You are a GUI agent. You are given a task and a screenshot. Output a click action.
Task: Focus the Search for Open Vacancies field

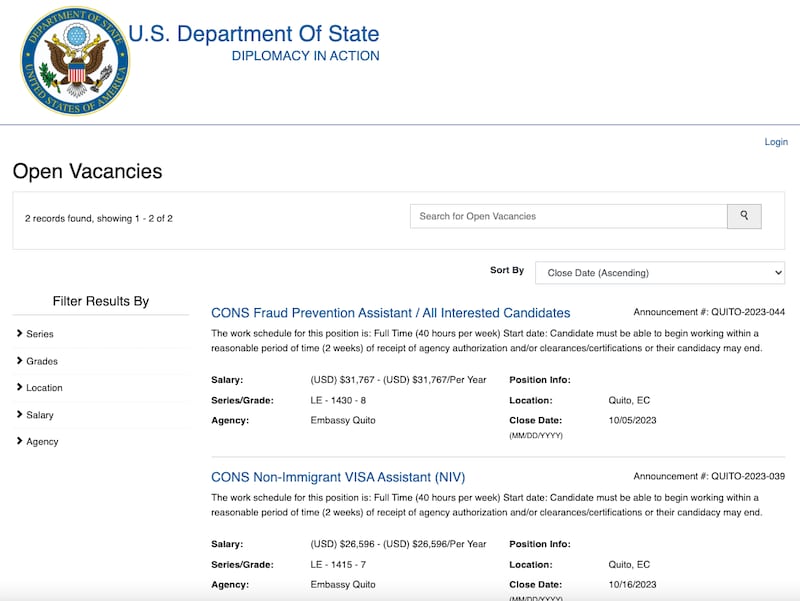pyautogui.click(x=568, y=216)
